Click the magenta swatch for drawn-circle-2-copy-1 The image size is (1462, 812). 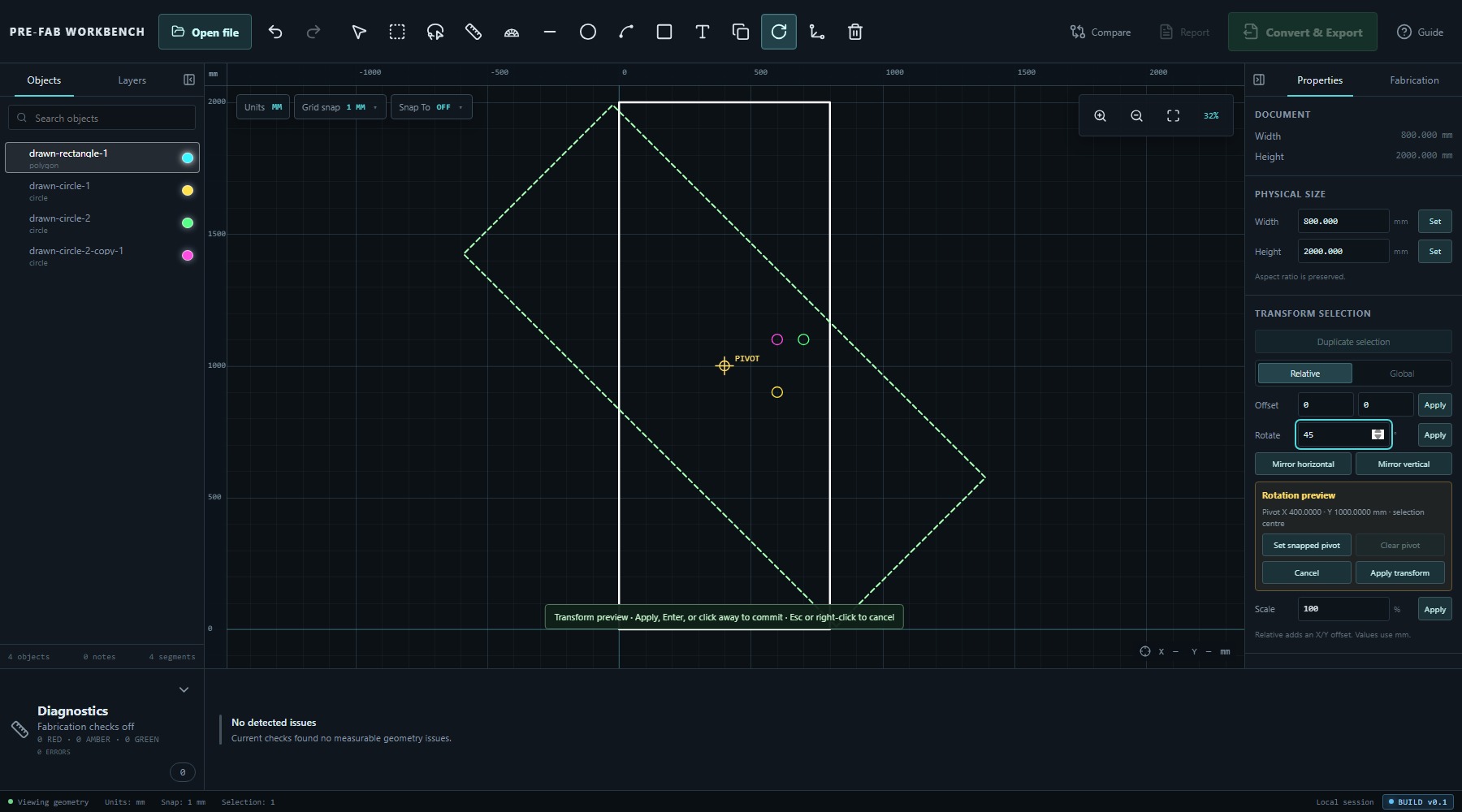(188, 255)
